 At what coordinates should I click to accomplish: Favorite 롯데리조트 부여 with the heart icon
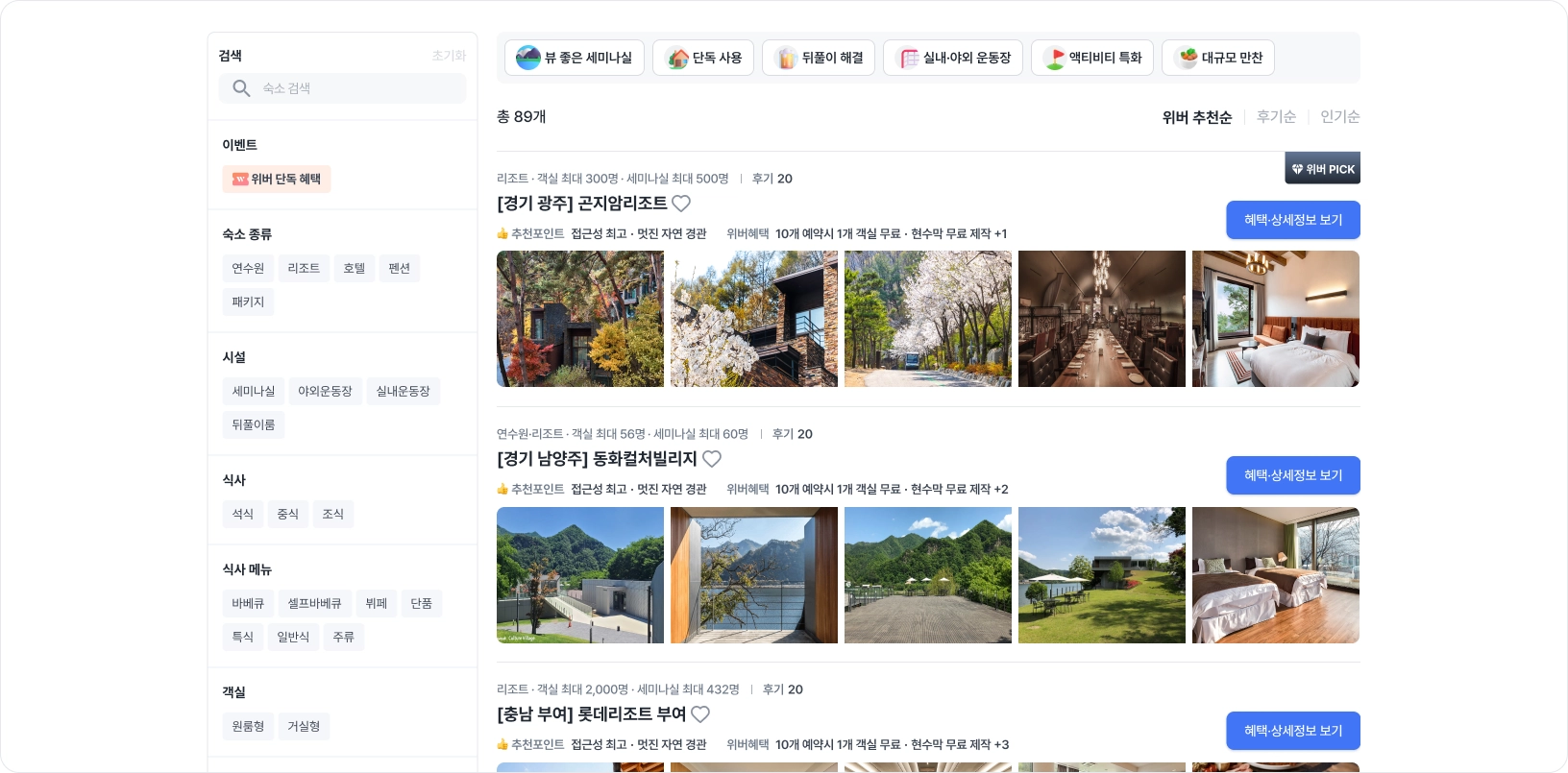700,714
